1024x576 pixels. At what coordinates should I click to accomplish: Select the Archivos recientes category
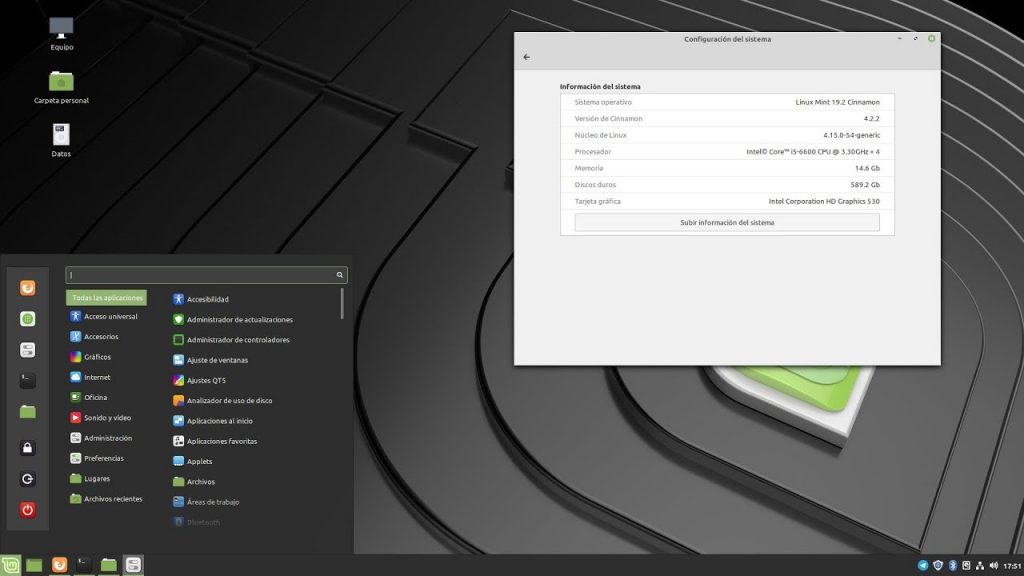(x=106, y=499)
